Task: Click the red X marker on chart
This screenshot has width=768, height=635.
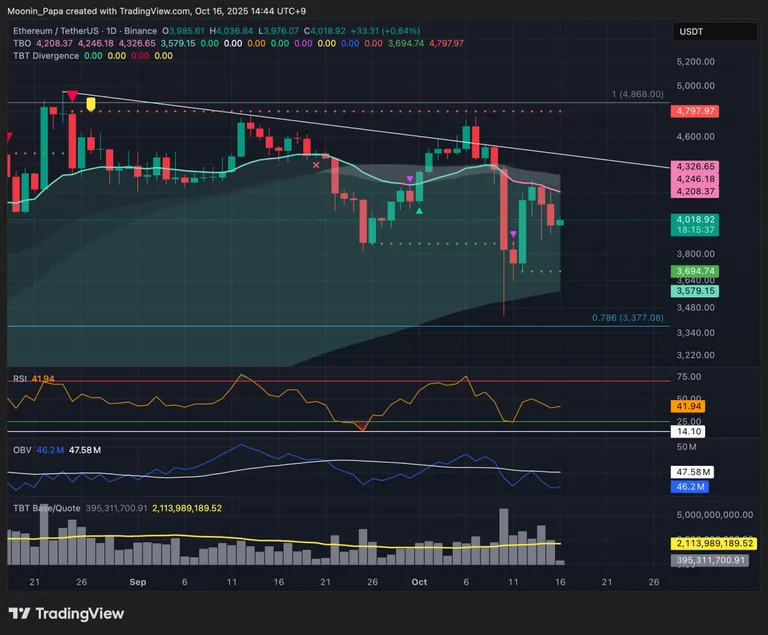Action: tap(317, 163)
